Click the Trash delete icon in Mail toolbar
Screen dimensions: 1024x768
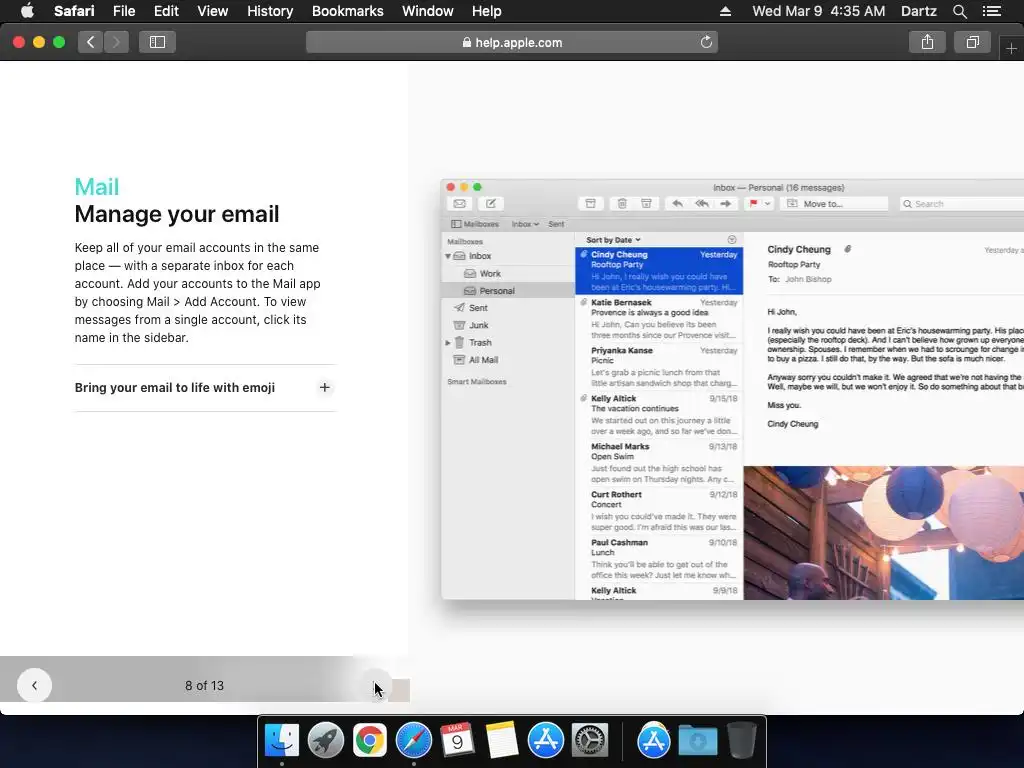click(x=622, y=204)
